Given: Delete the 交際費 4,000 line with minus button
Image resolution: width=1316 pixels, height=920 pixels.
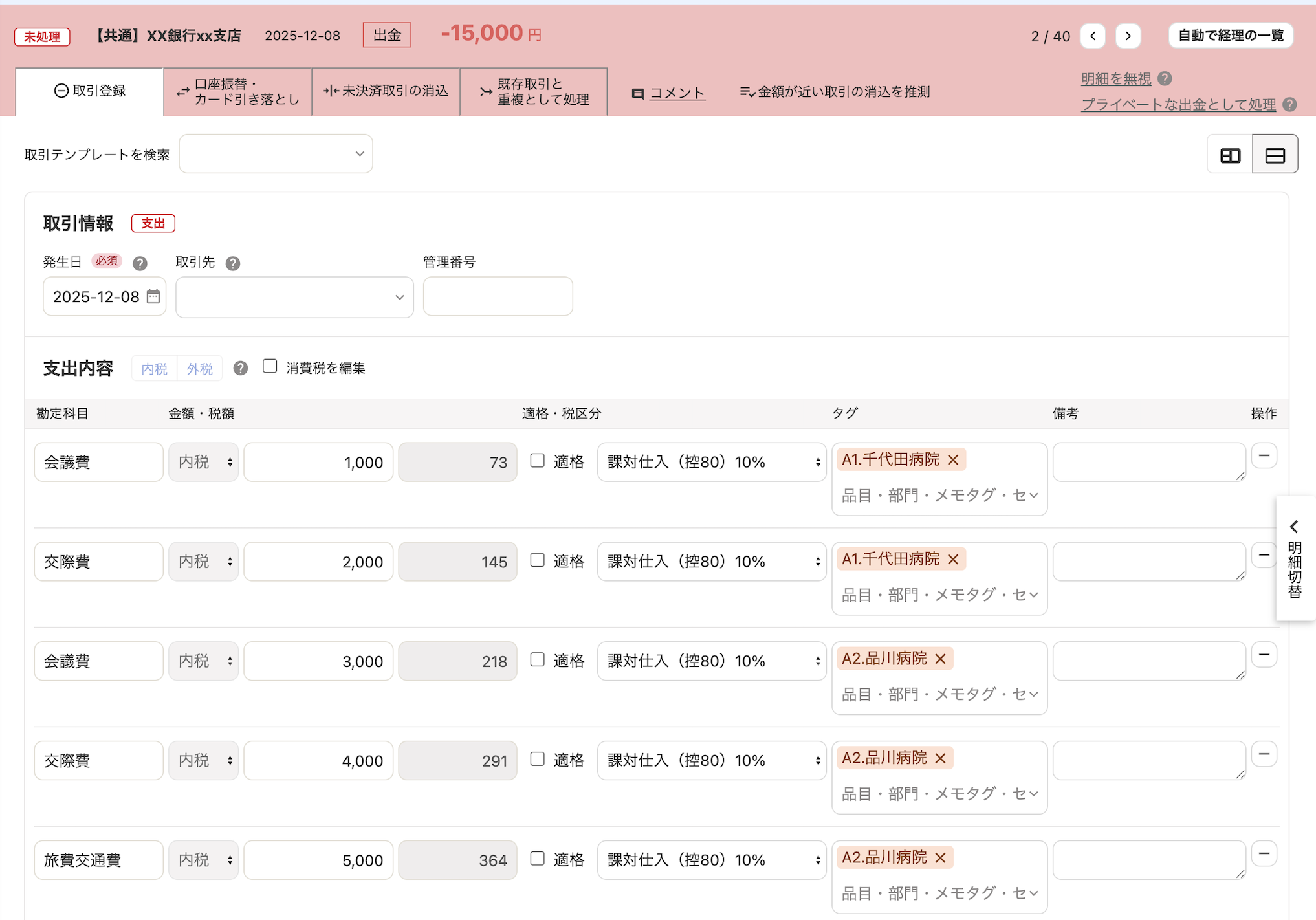Looking at the screenshot, I should coord(1264,754).
